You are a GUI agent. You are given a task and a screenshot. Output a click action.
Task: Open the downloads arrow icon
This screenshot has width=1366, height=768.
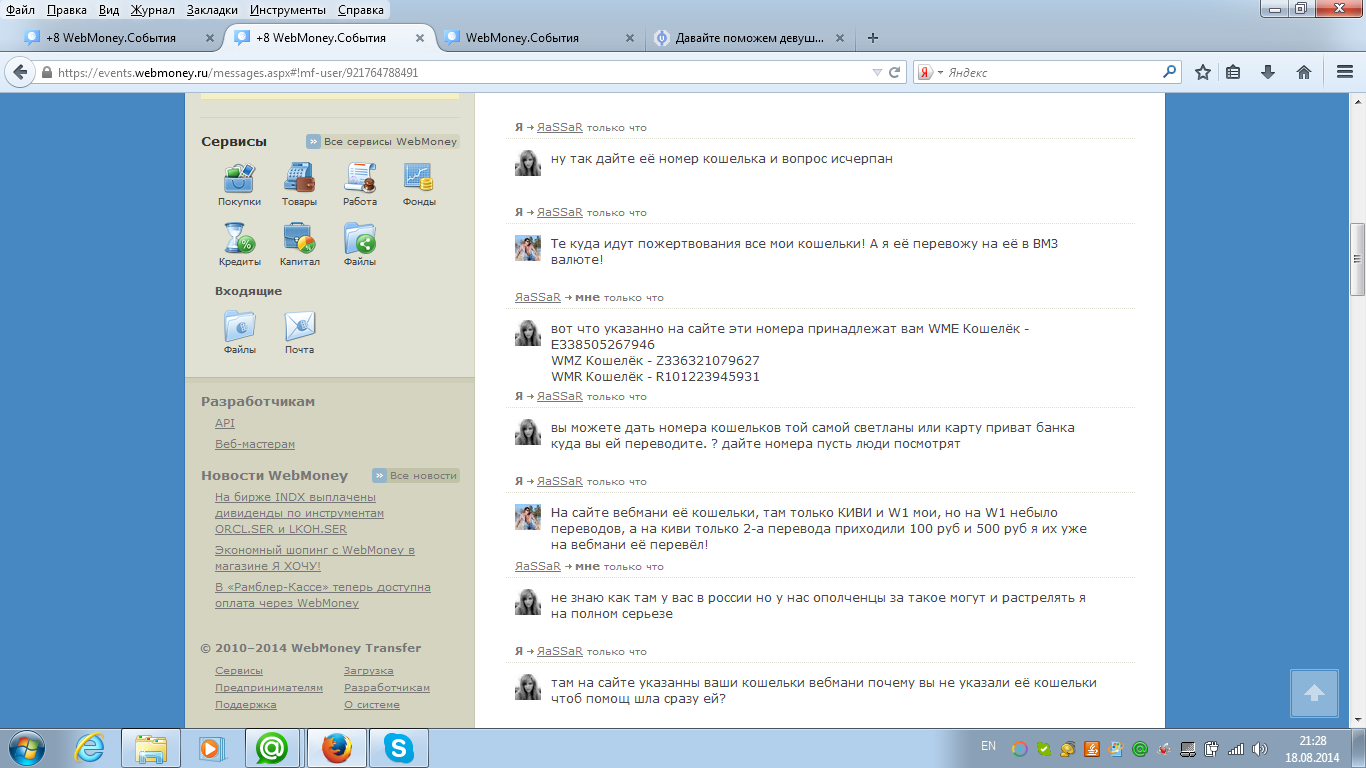tap(1268, 72)
